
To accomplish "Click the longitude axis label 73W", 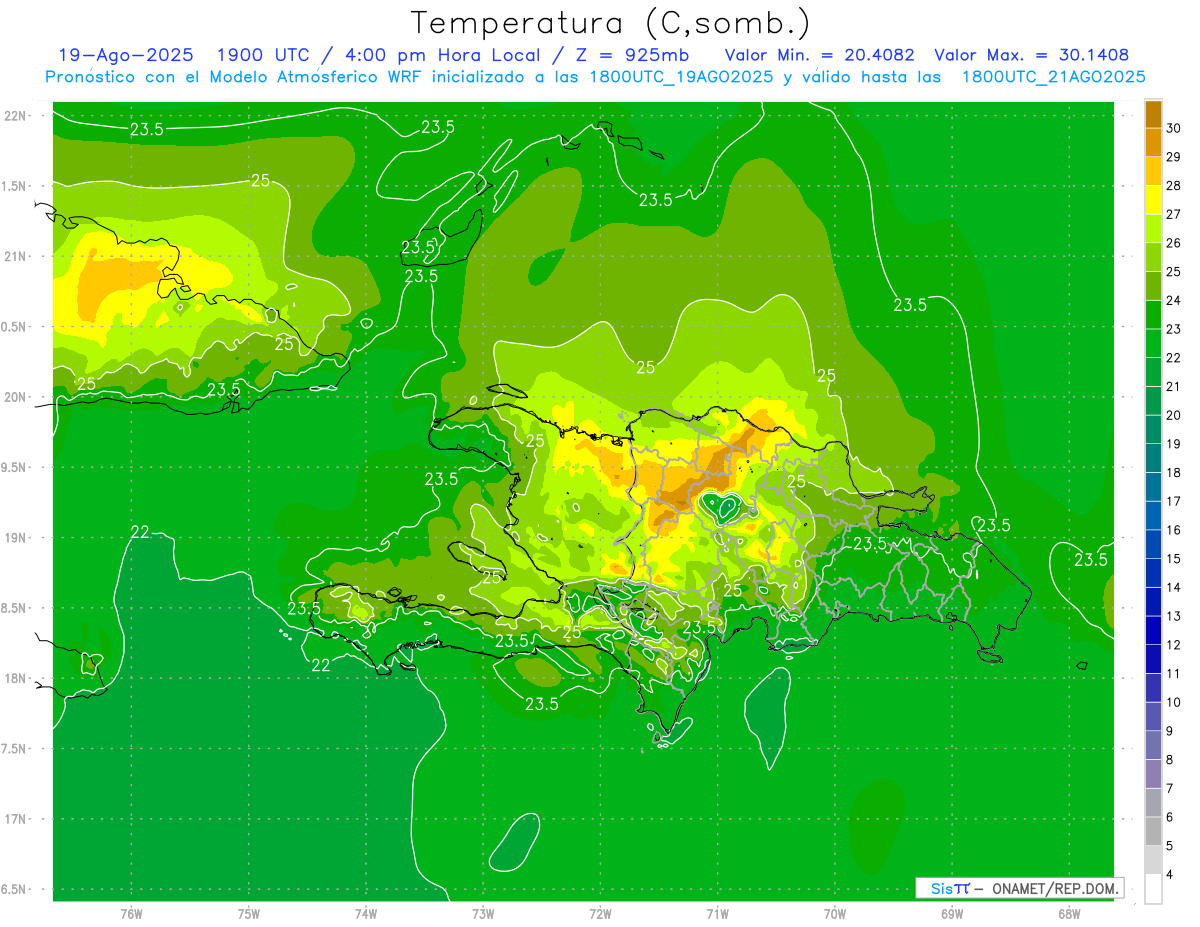I will (483, 913).
